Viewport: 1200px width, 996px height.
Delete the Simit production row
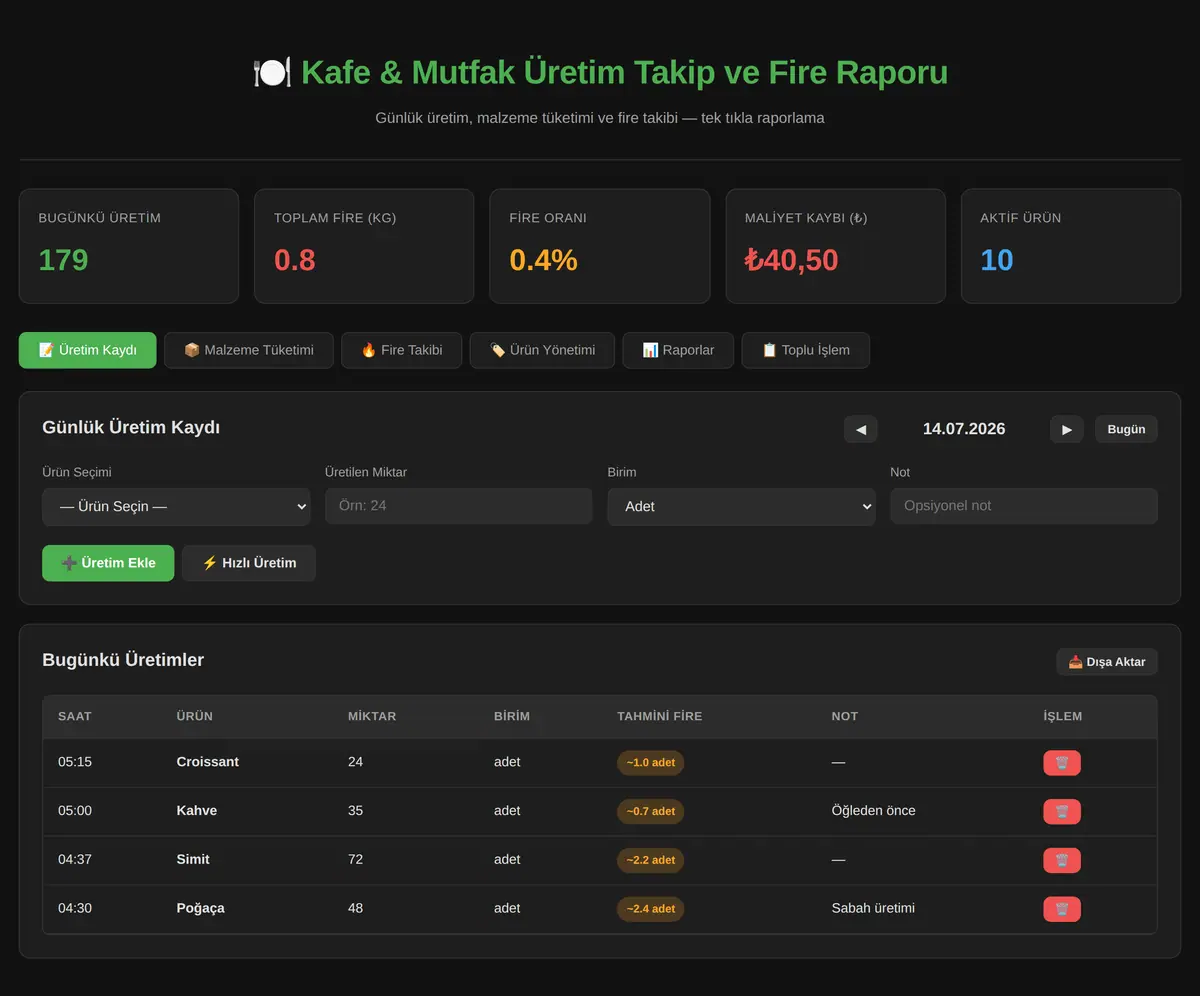(1061, 860)
